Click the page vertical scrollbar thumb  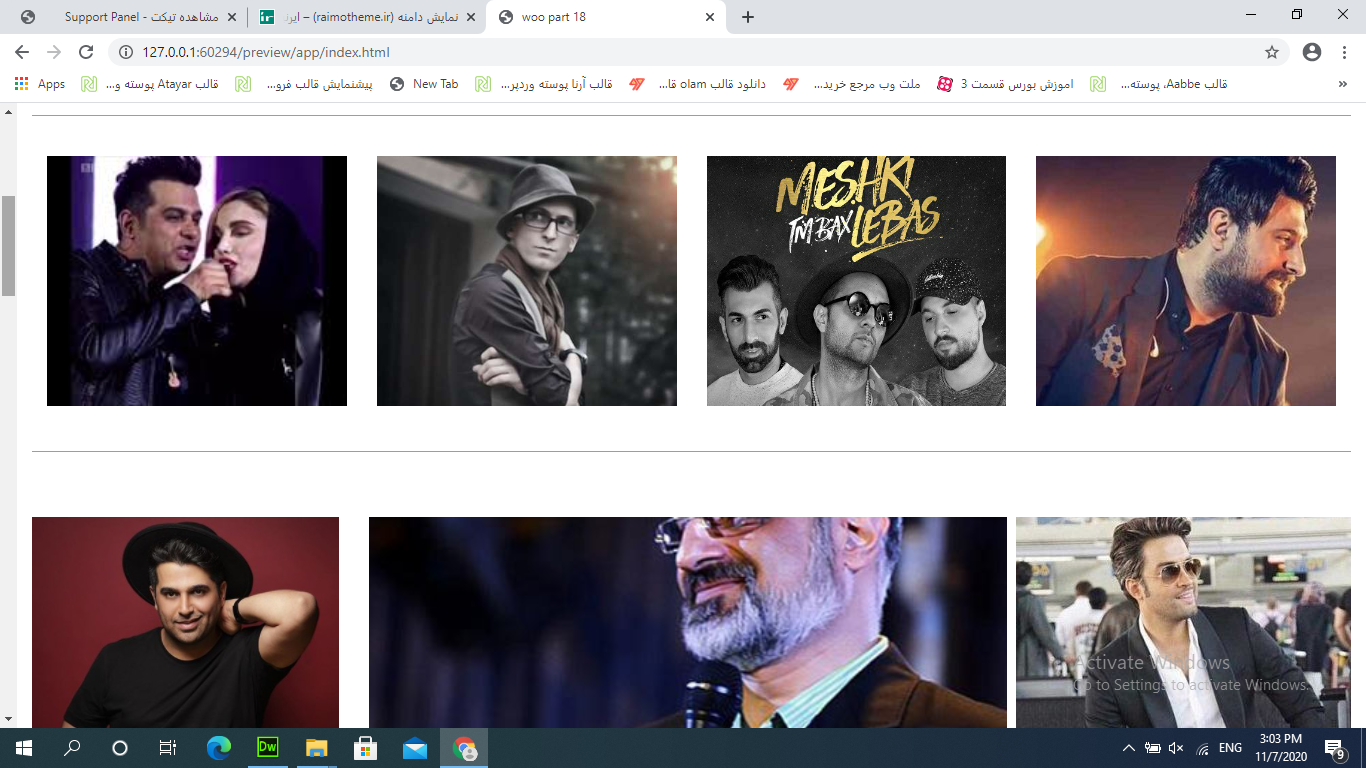[8, 246]
